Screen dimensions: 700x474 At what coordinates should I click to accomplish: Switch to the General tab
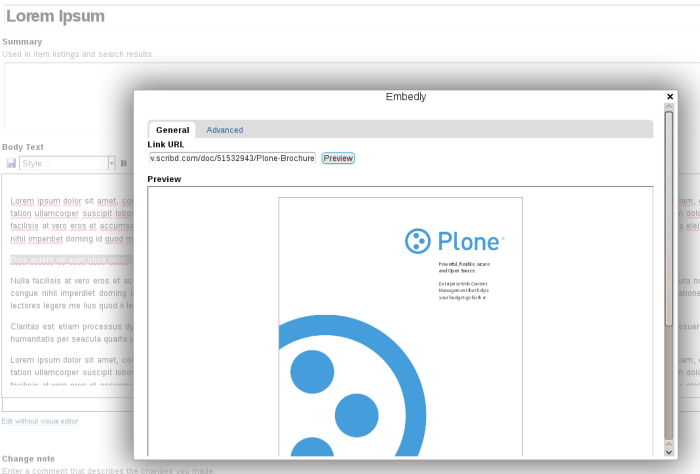[172, 130]
